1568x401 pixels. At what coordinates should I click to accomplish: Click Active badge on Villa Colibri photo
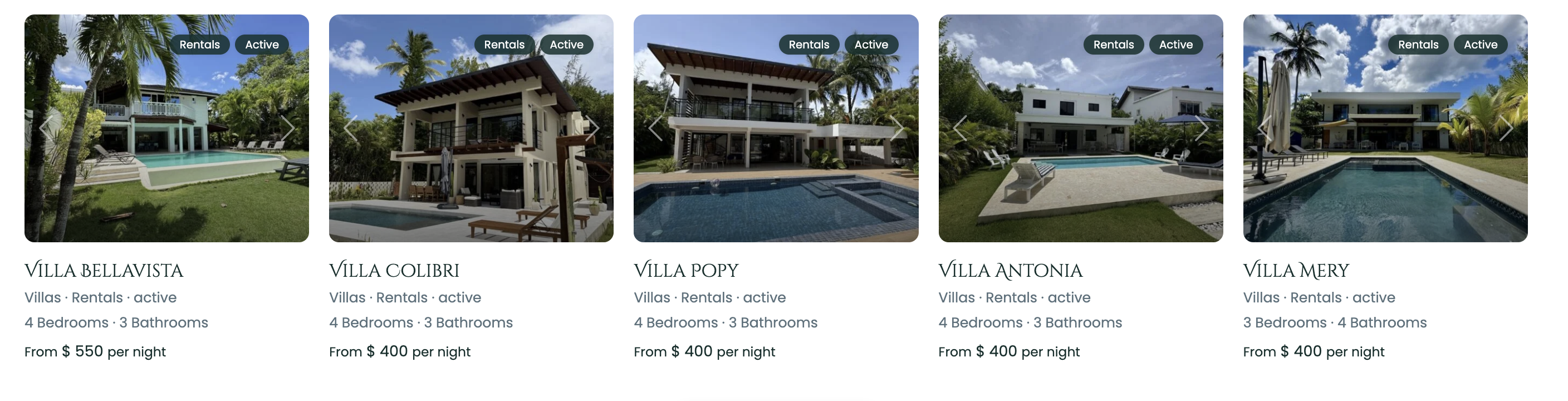pos(567,45)
